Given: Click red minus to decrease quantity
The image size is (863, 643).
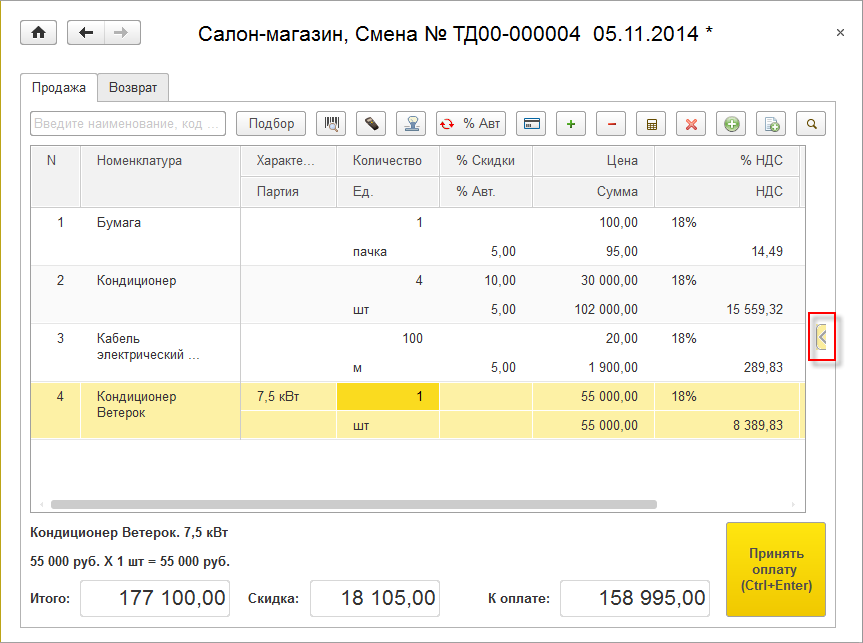Looking at the screenshot, I should click(x=611, y=124).
